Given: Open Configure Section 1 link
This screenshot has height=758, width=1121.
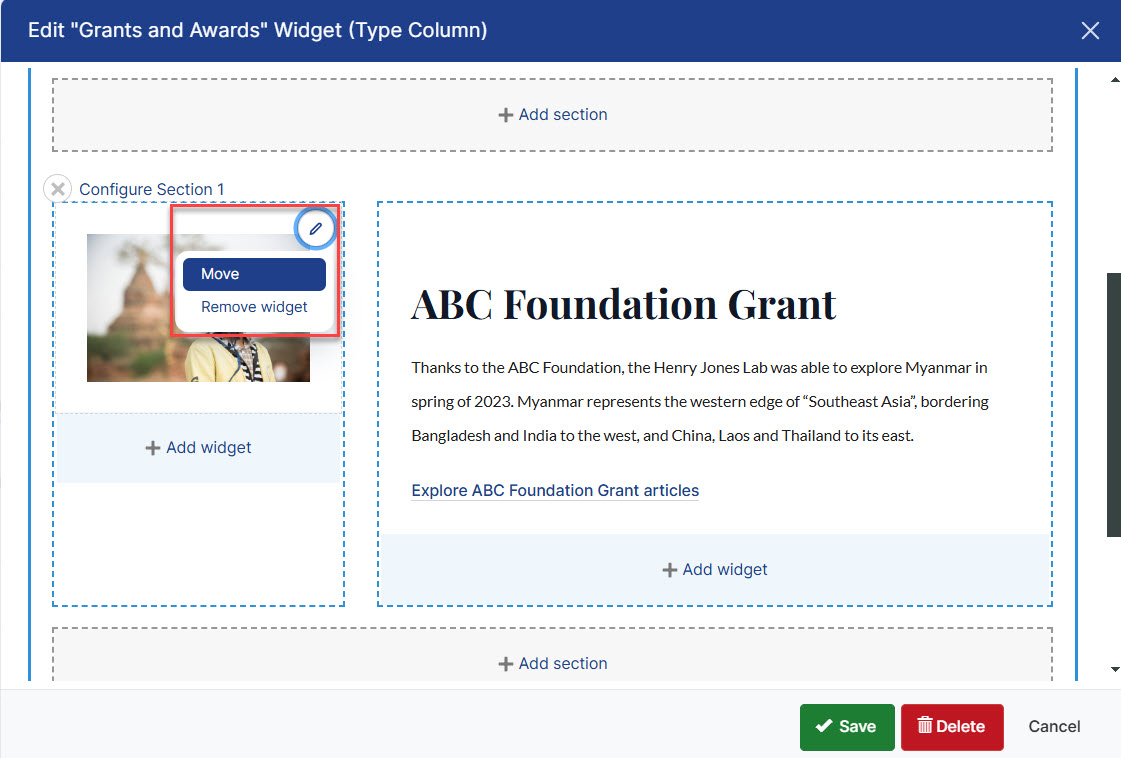Looking at the screenshot, I should point(152,190).
